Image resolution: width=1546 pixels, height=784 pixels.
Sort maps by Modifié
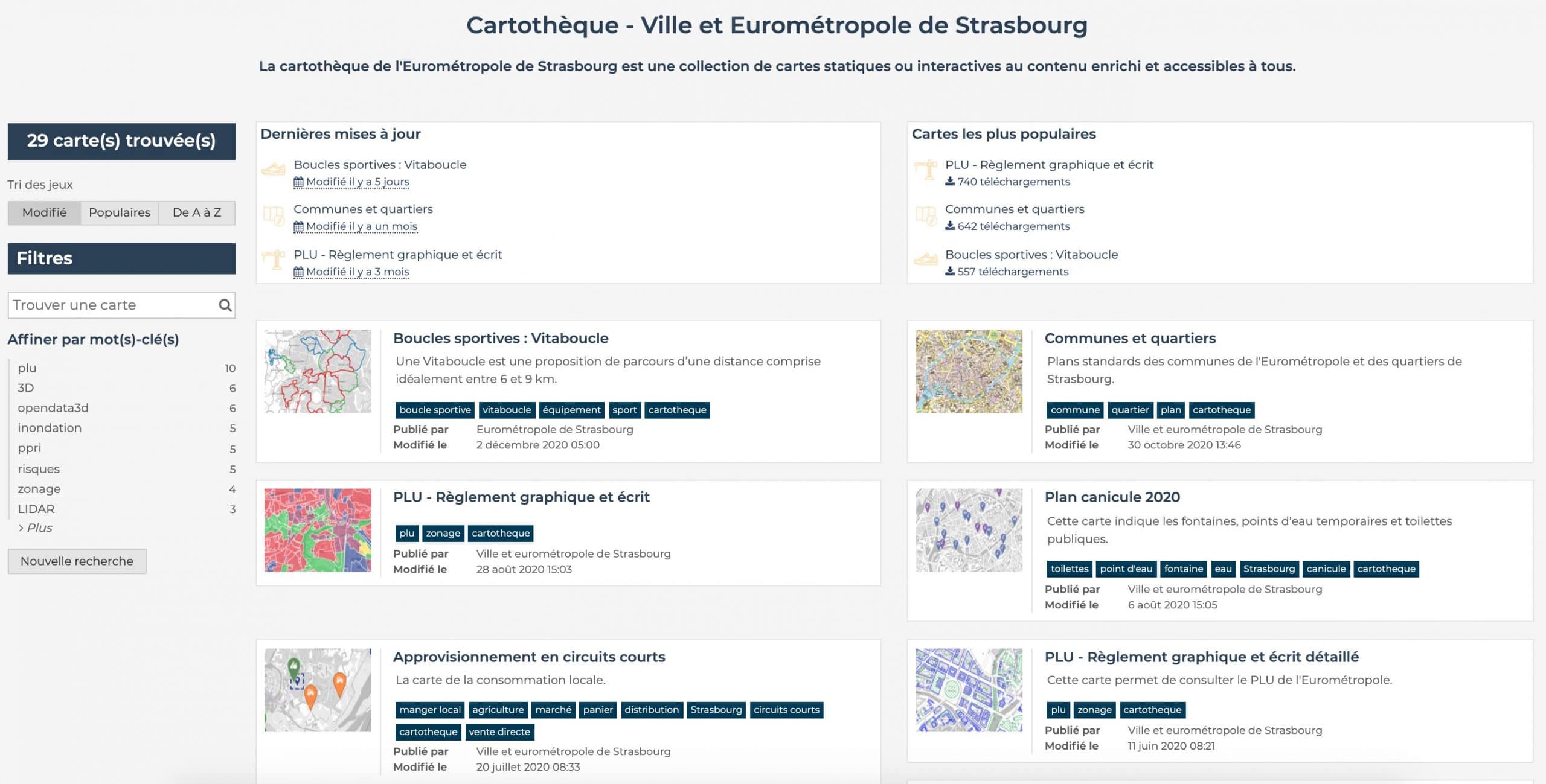tap(44, 212)
